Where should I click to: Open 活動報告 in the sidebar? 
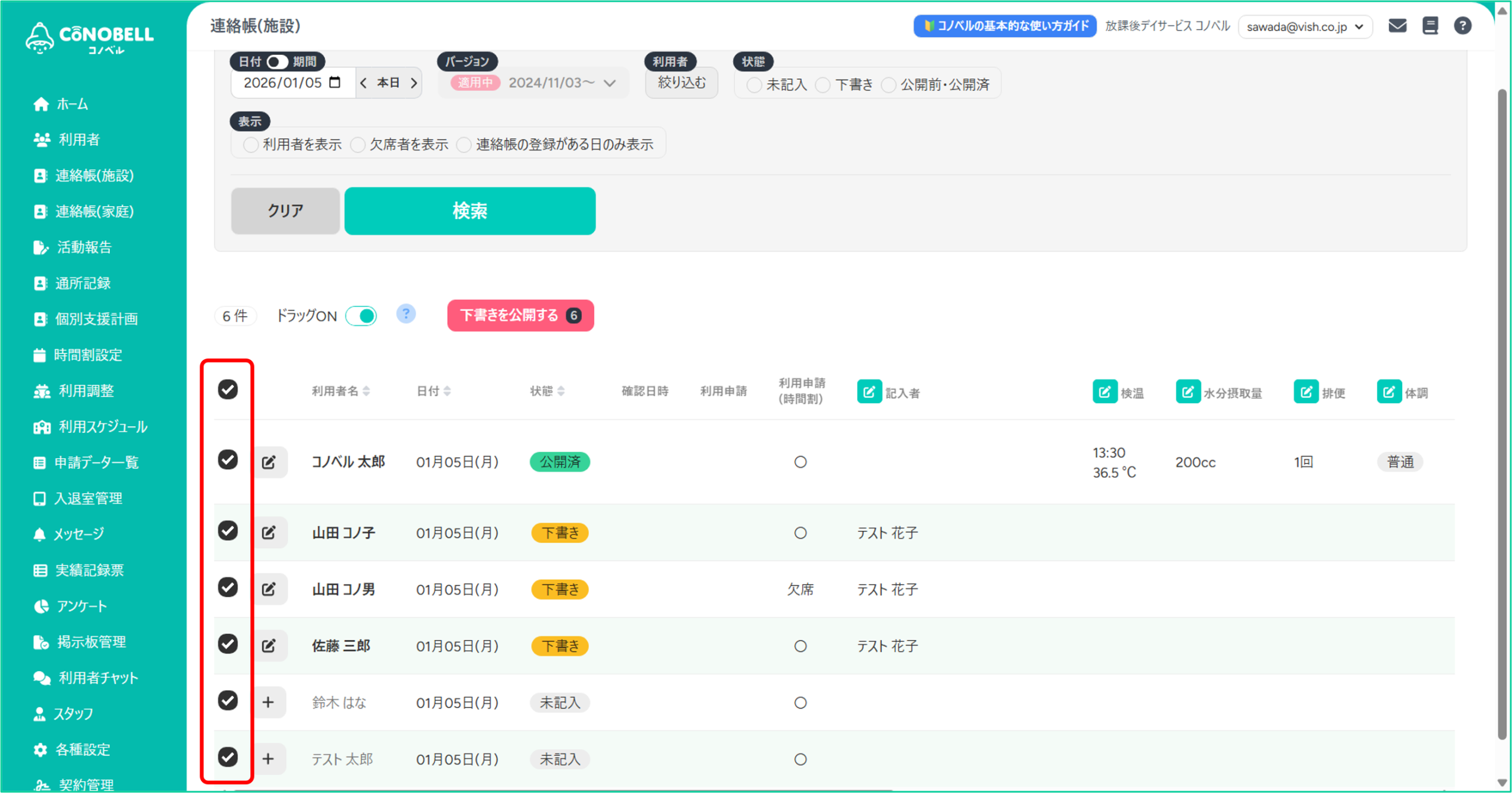coord(84,247)
